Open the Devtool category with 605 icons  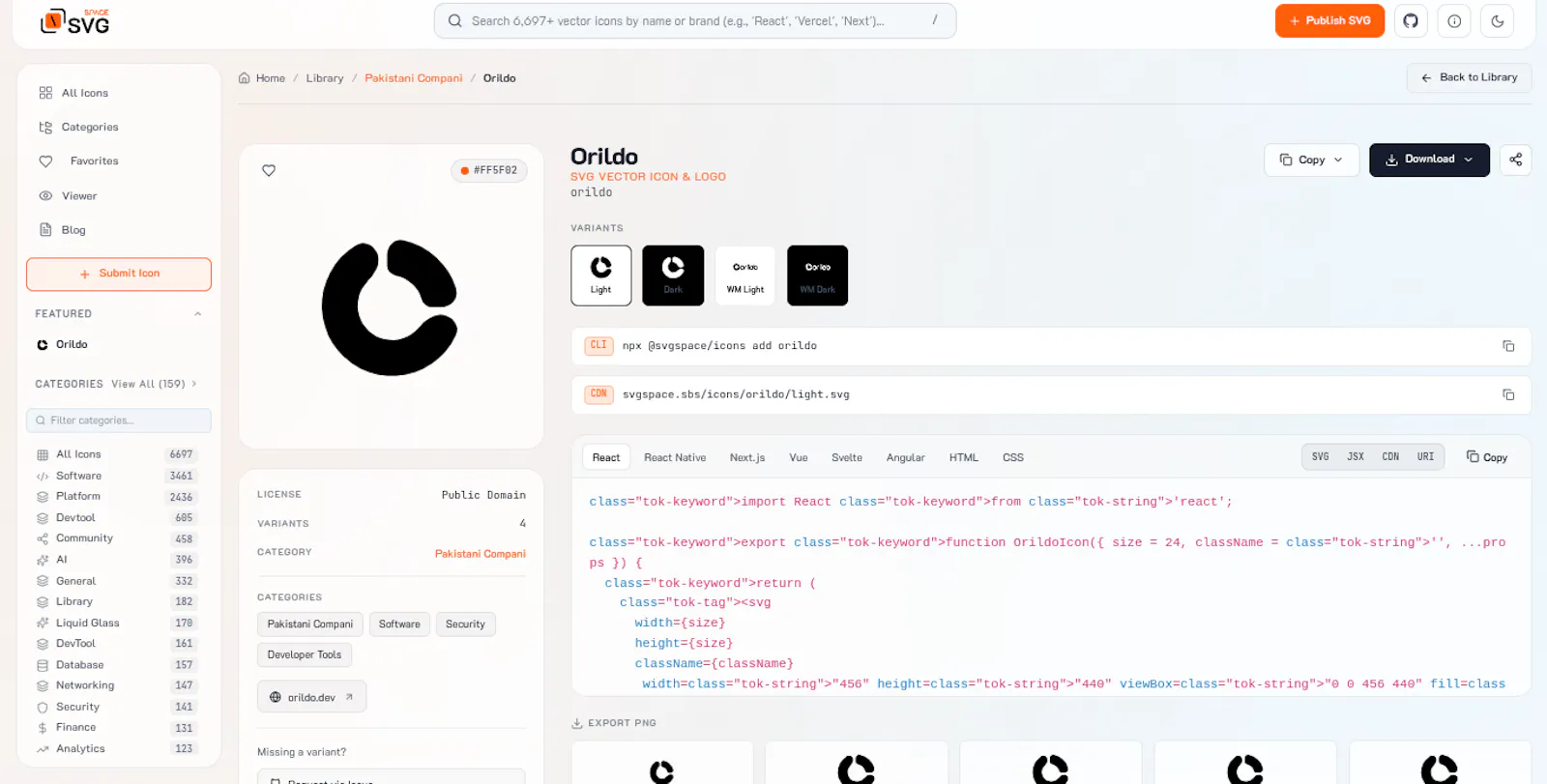(x=116, y=518)
